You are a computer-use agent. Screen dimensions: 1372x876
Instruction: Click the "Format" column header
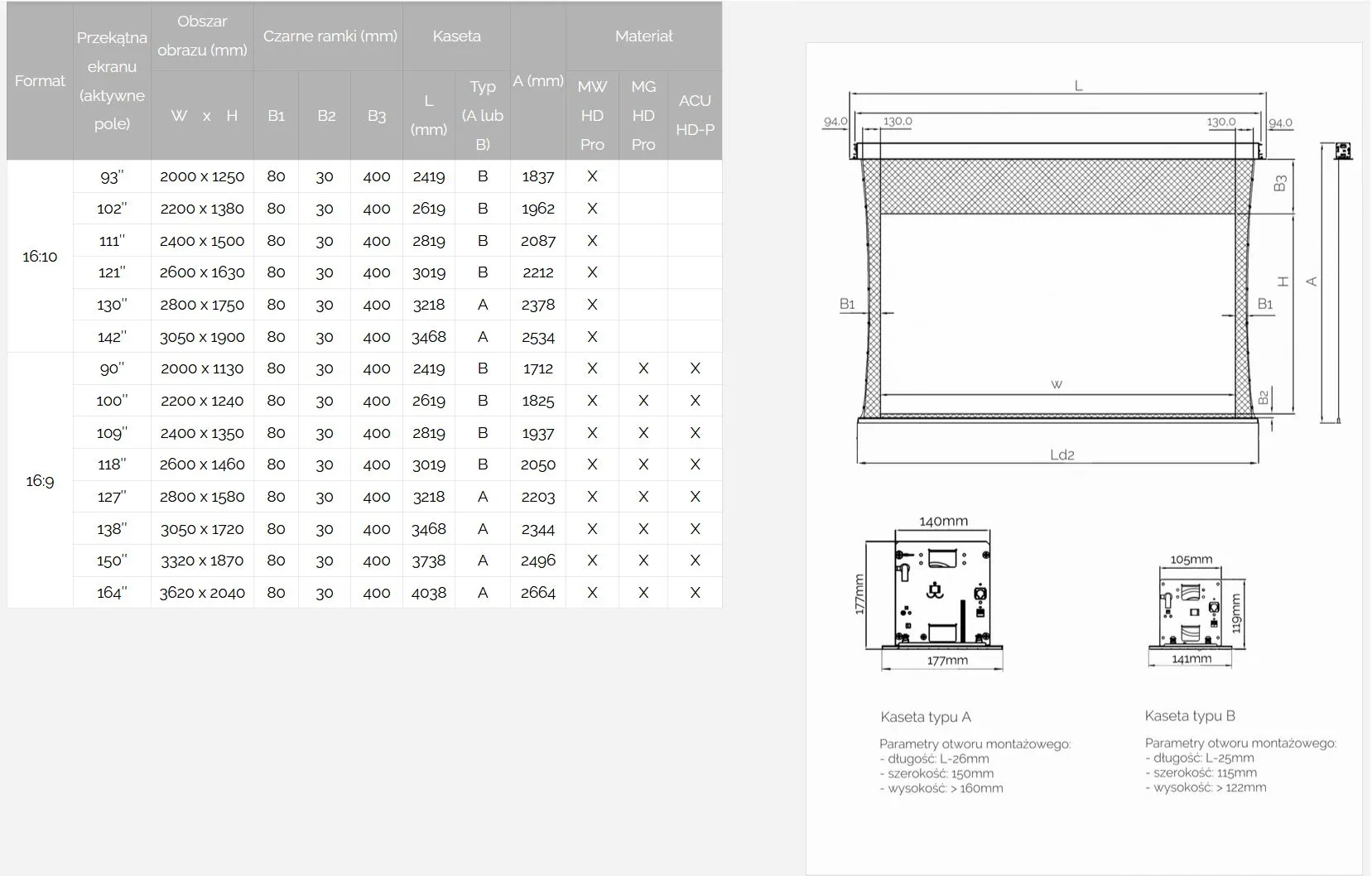[40, 80]
